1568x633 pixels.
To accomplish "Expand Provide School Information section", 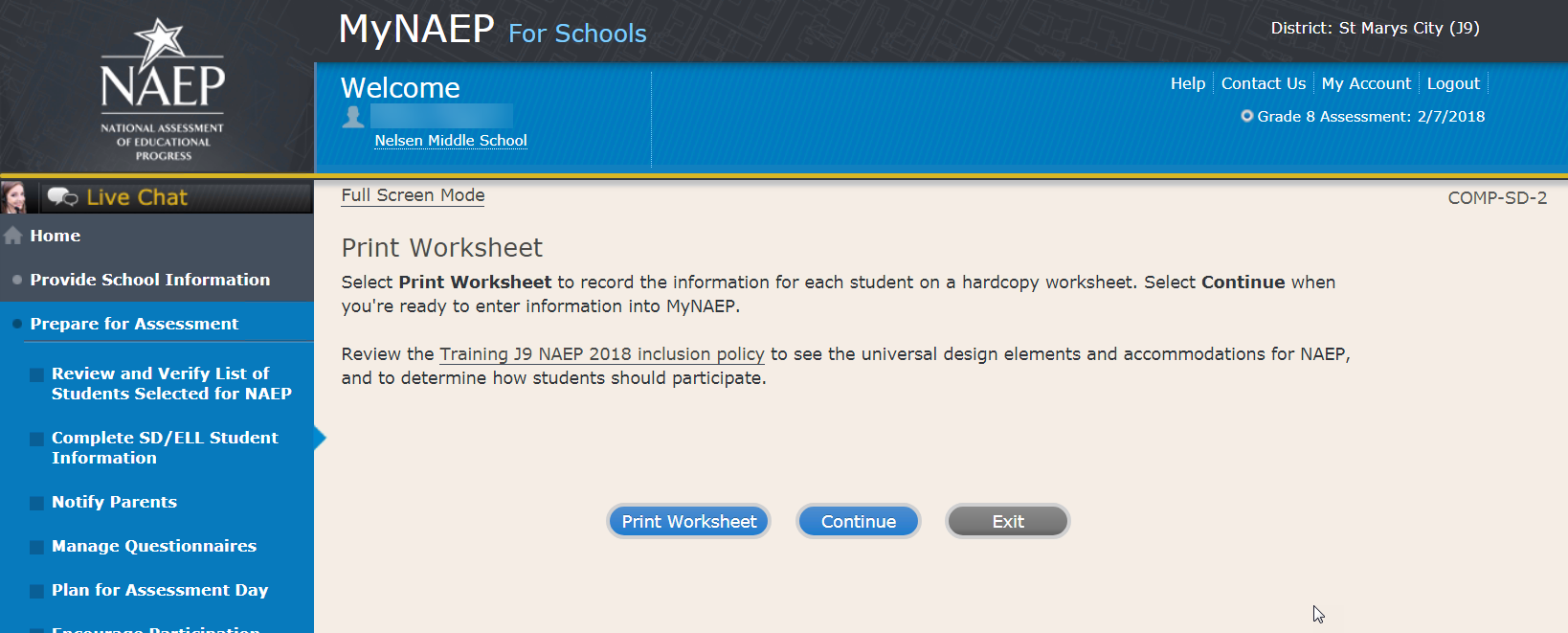I will pos(149,280).
